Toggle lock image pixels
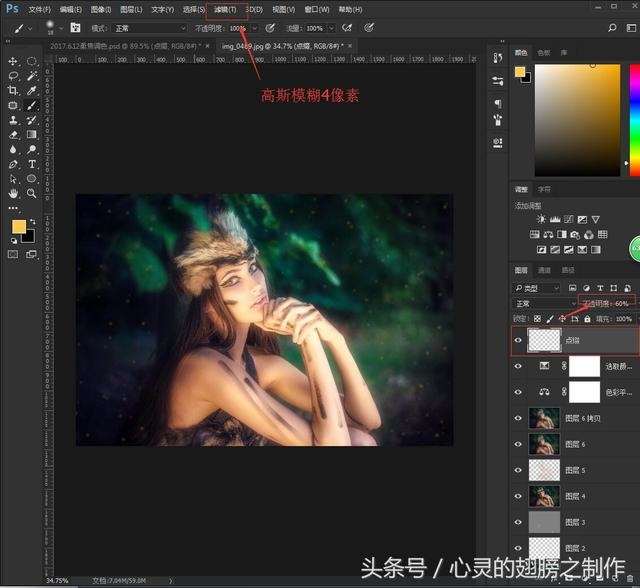The image size is (640, 588). [x=550, y=319]
